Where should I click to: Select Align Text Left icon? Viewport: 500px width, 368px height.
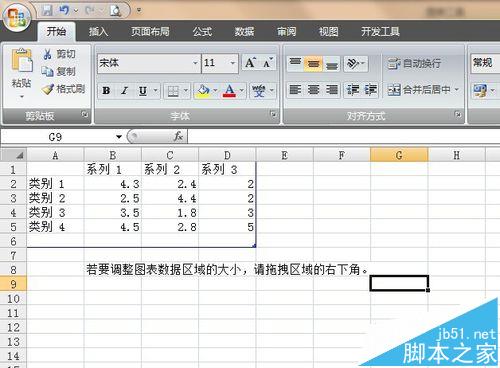click(x=295, y=90)
